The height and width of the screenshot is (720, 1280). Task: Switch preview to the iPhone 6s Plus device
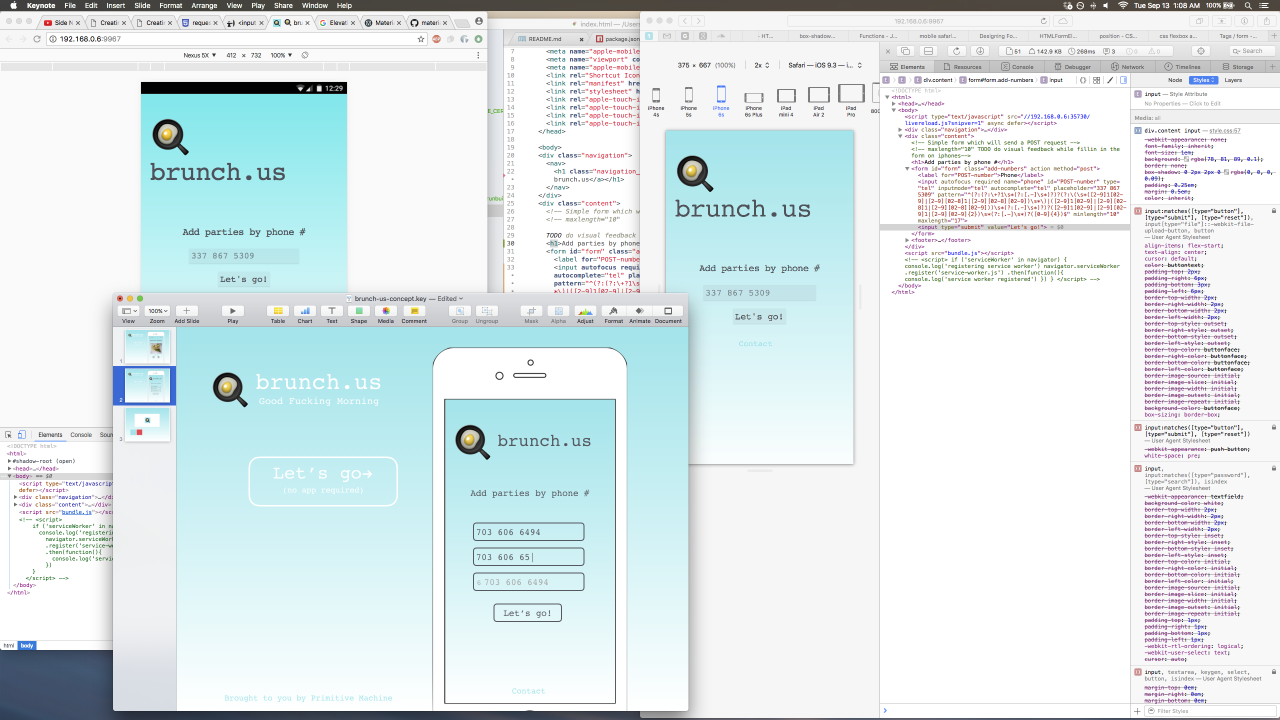click(753, 97)
